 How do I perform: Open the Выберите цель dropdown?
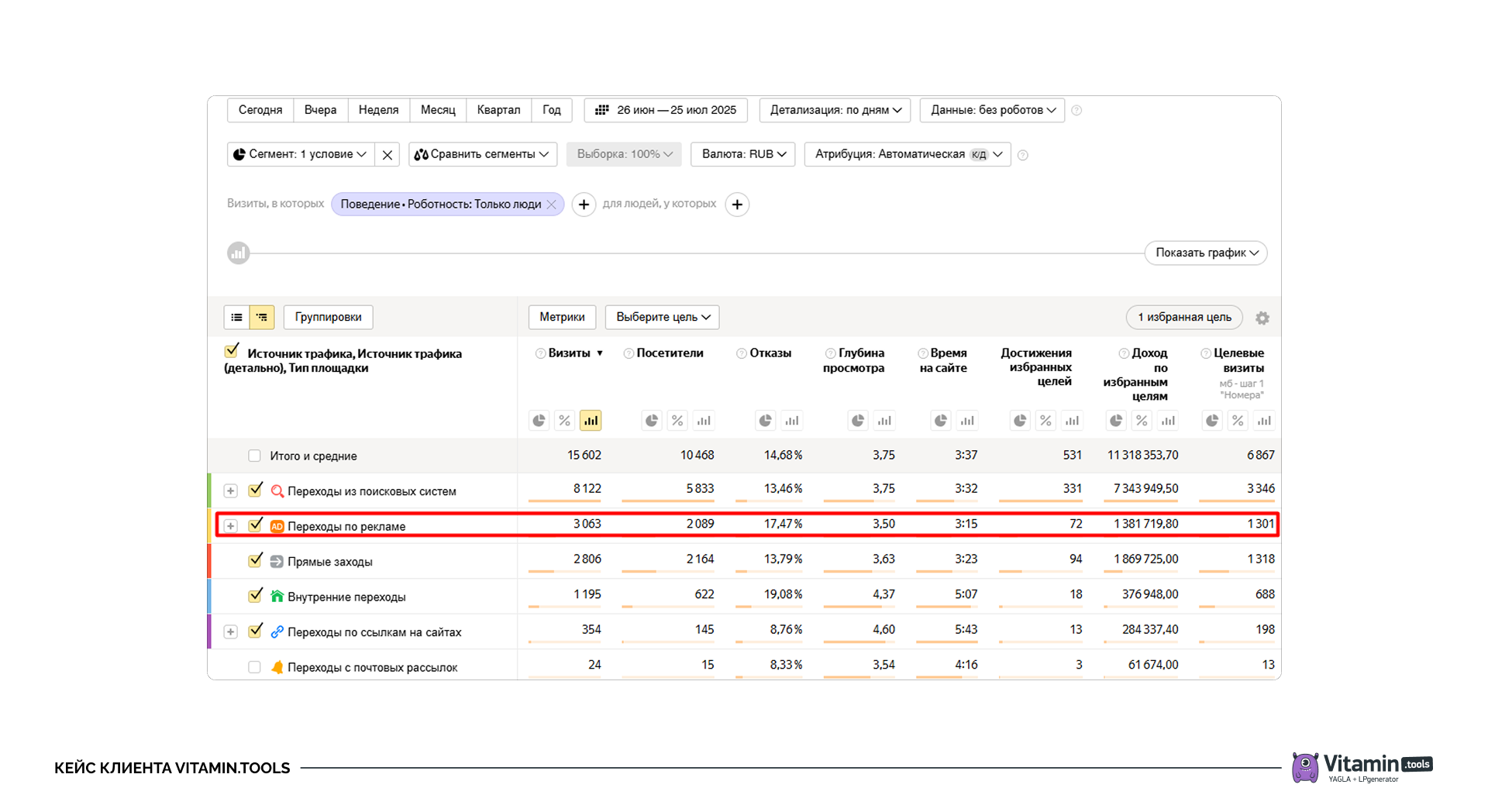coord(661,317)
